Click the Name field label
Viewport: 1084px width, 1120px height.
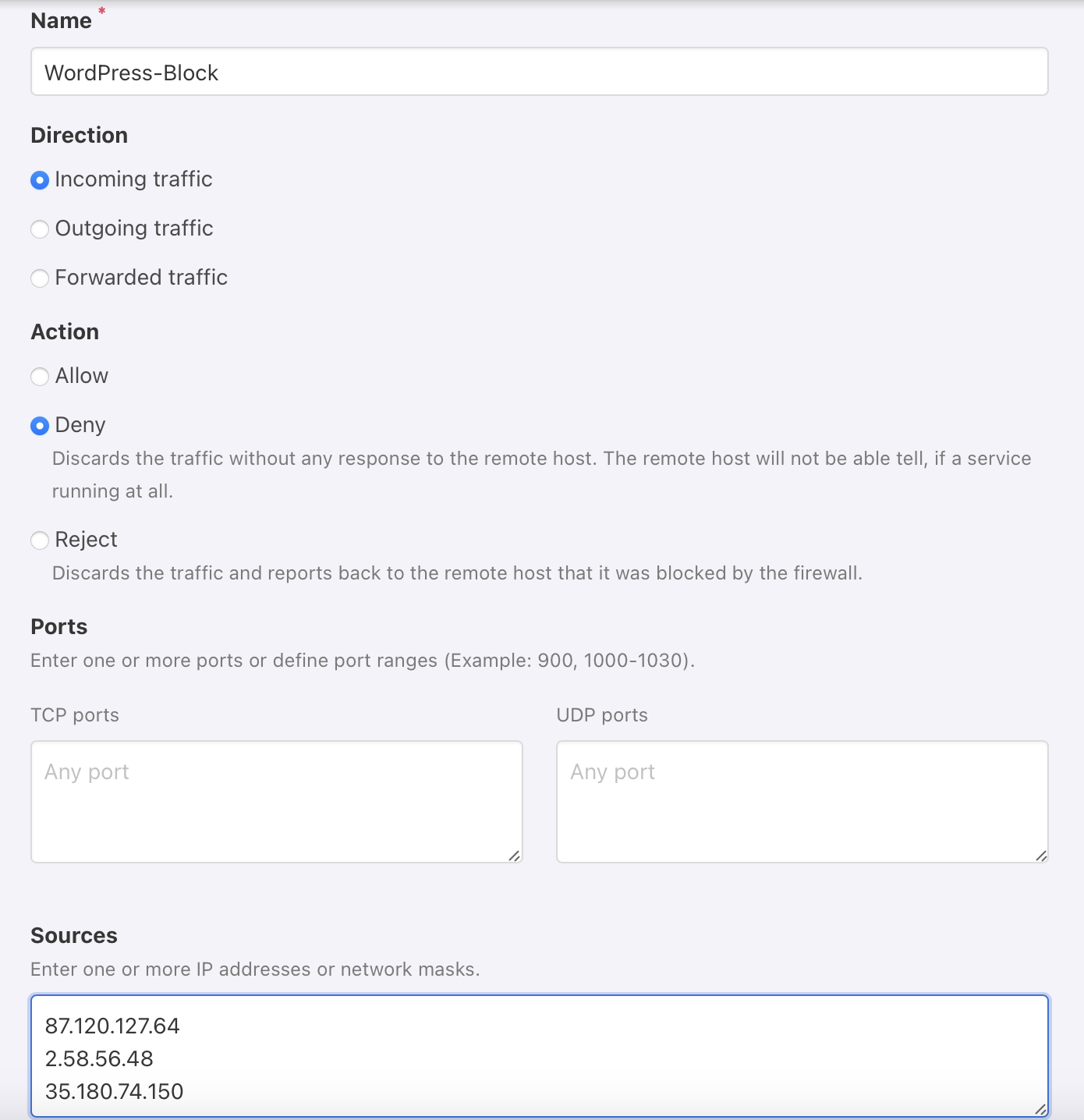coord(61,21)
